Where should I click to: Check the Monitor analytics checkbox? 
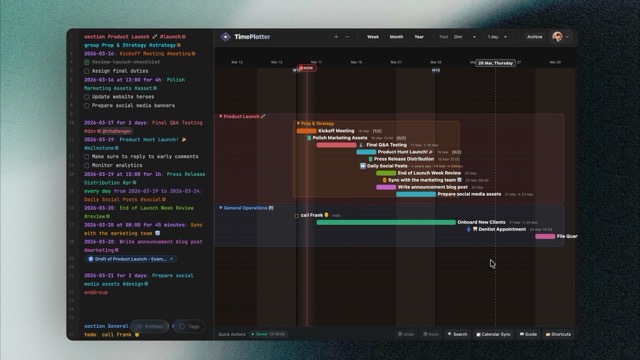pos(87,166)
